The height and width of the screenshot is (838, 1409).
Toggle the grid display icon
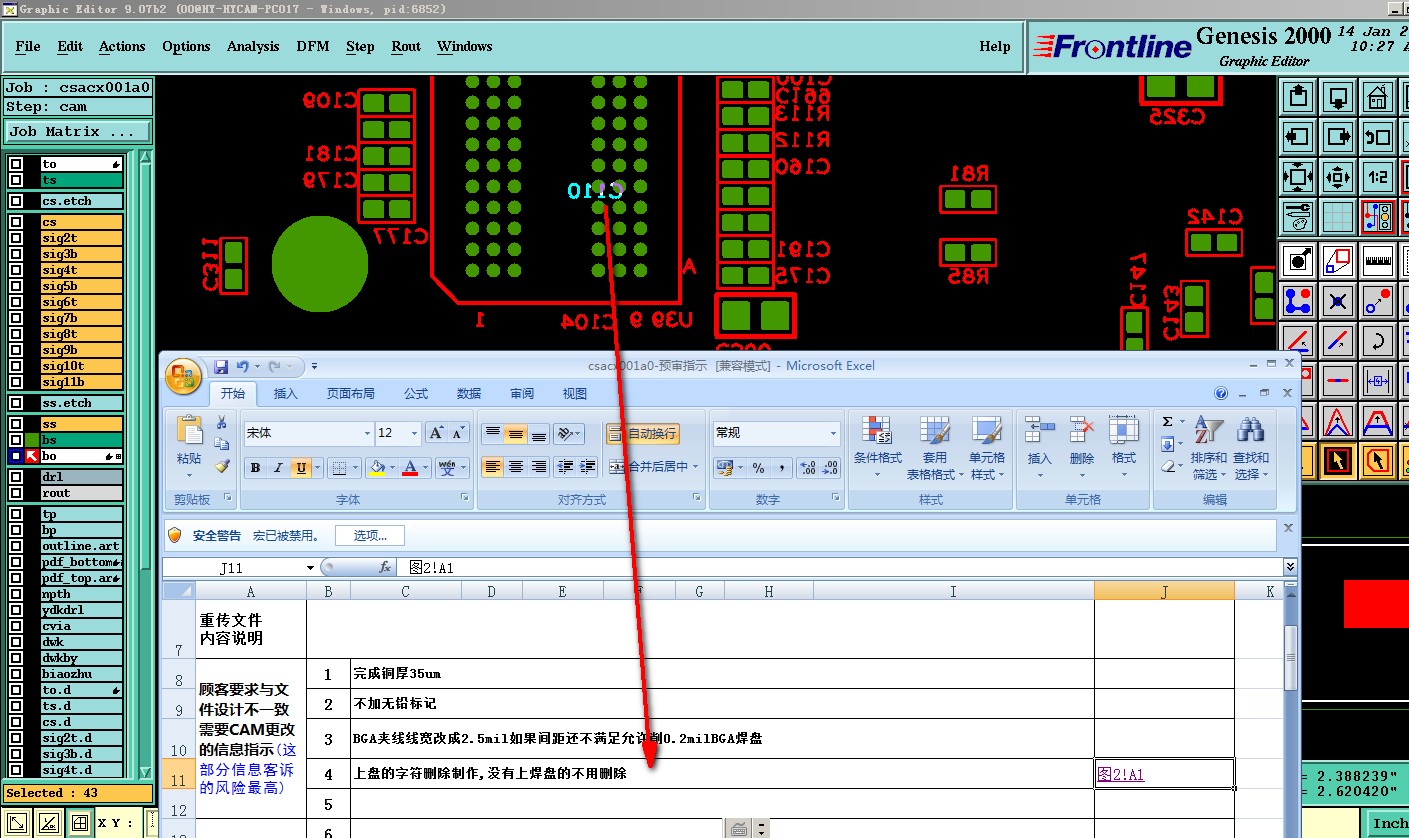click(x=1338, y=217)
